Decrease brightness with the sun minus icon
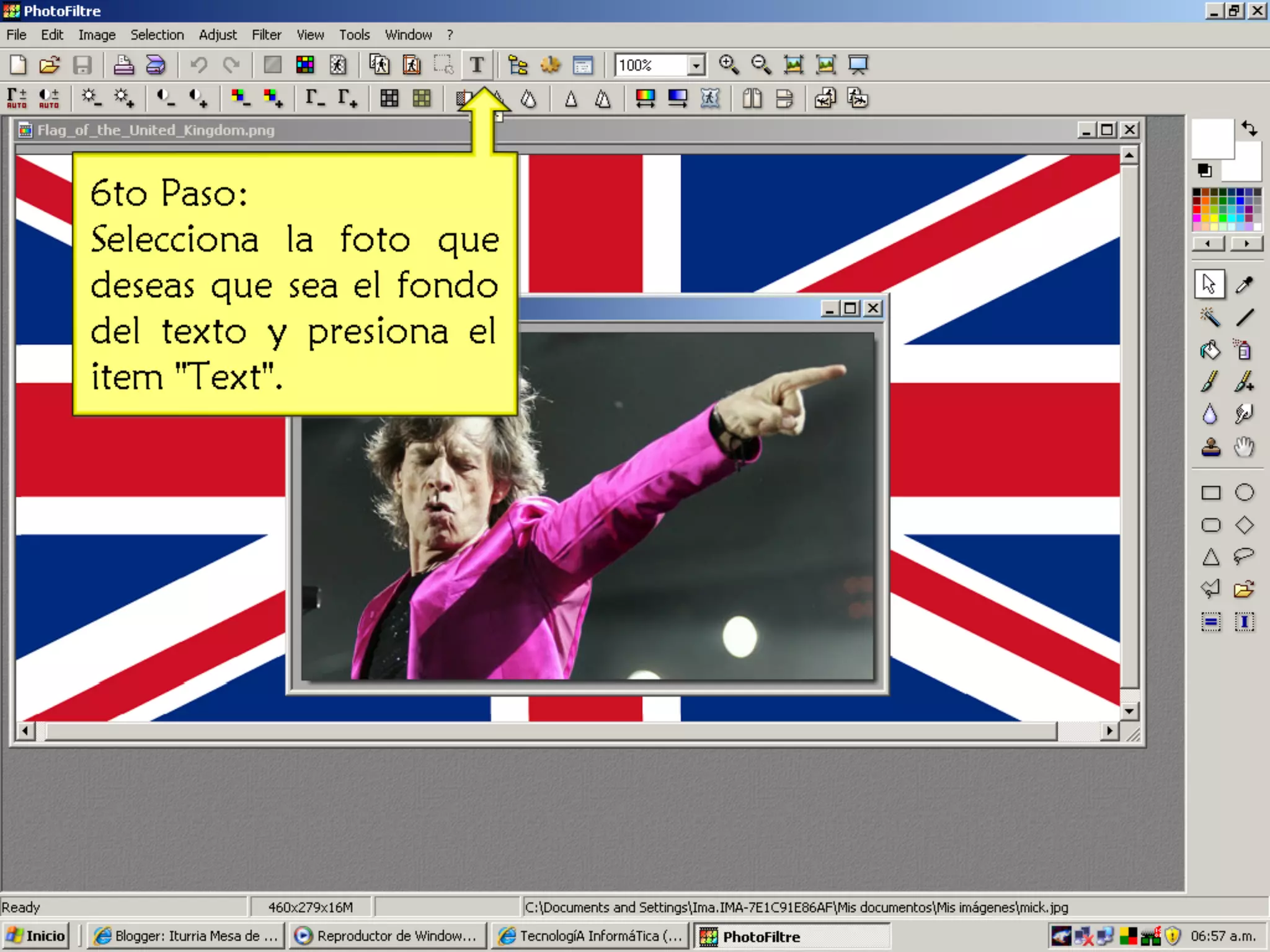This screenshot has height=952, width=1270. pos(91,98)
